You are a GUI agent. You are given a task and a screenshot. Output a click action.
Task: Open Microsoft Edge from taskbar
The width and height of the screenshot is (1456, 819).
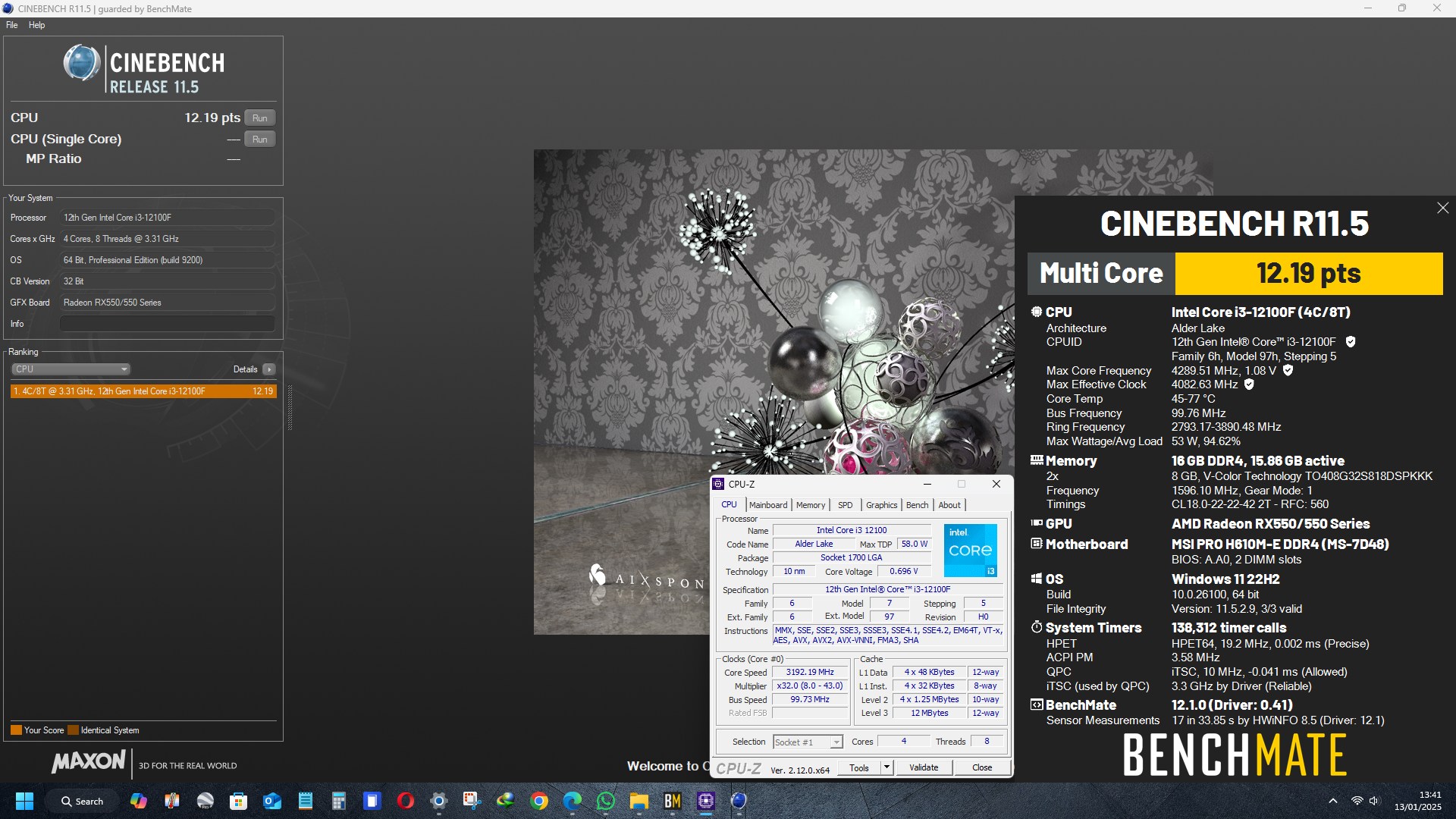point(573,801)
